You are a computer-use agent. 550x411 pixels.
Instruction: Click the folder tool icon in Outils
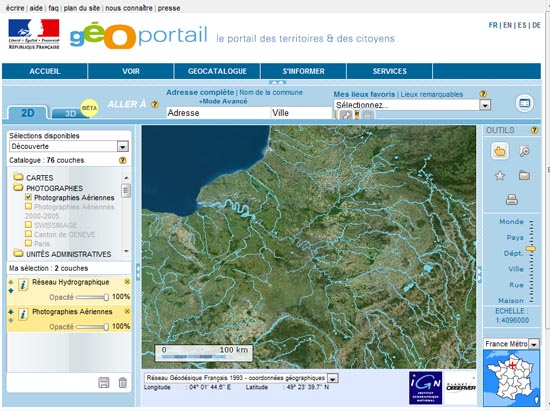[524, 175]
